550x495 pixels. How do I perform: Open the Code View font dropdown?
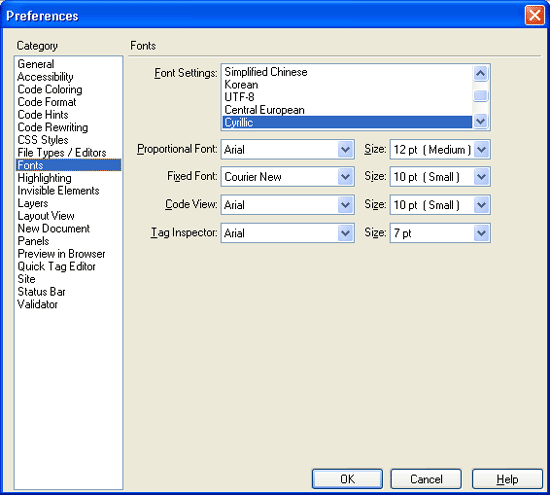click(x=288, y=205)
